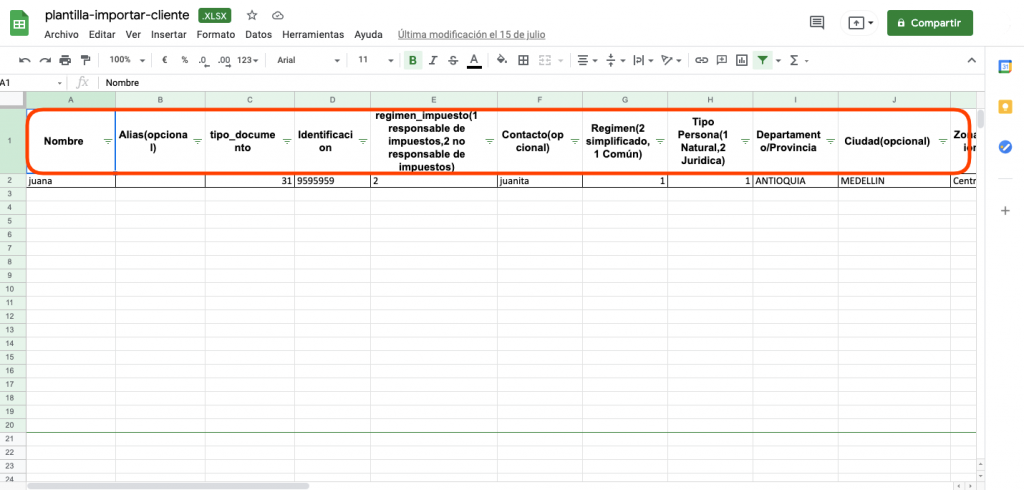The width and height of the screenshot is (1024, 490).
Task: Open the Insertar menu
Action: click(x=168, y=35)
